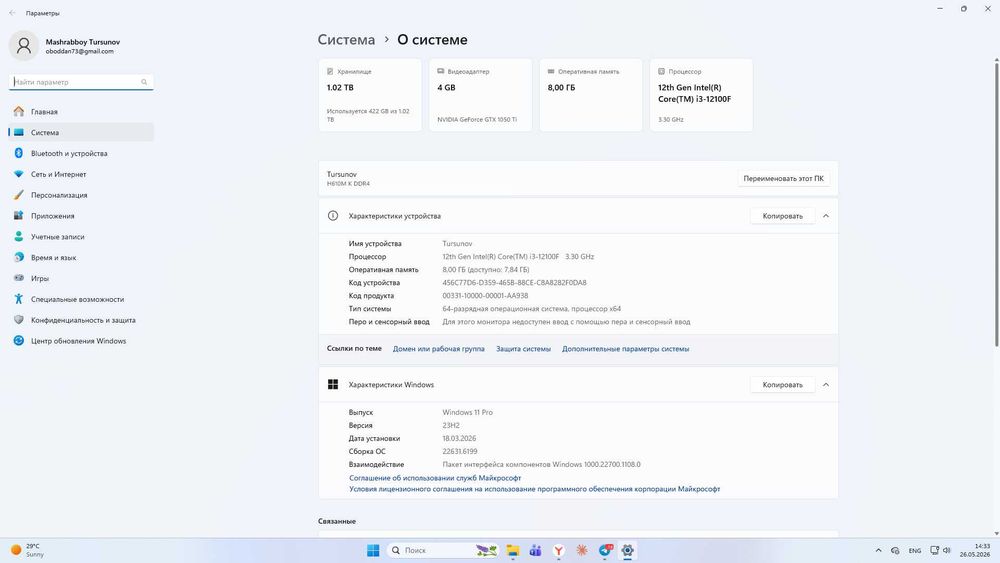Open the Windows Start menu
Viewport: 1000px width, 563px height.
pos(373,550)
